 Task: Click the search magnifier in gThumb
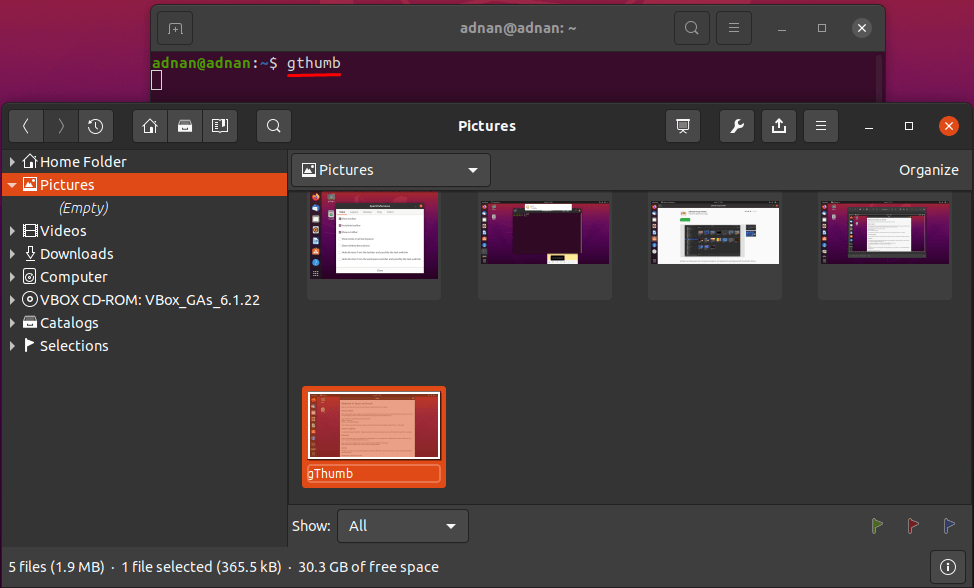tap(274, 126)
